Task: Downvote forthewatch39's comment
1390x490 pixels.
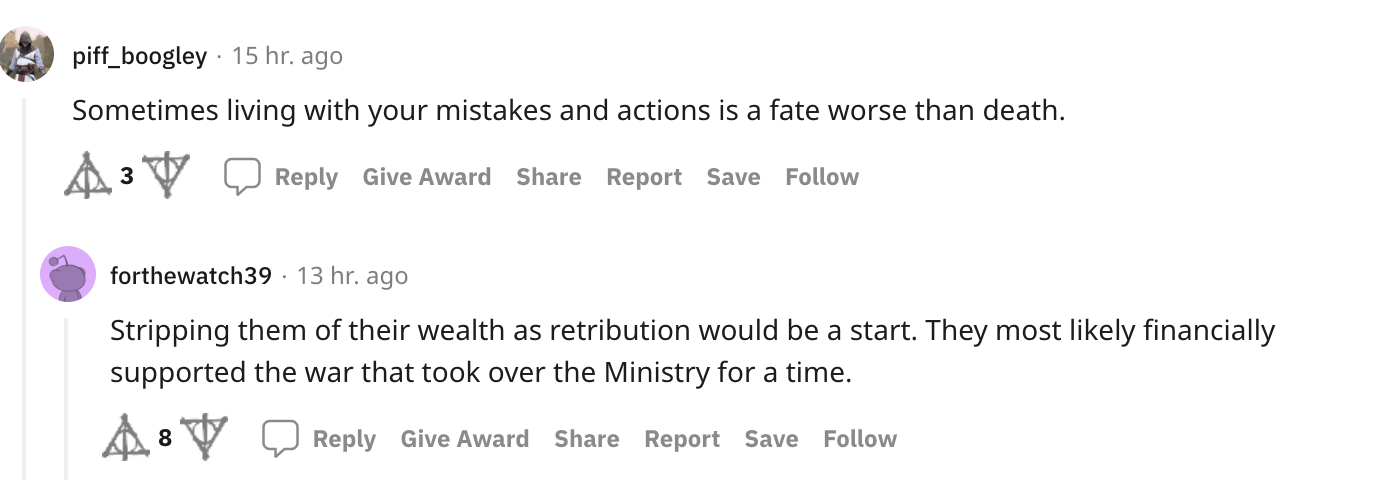Action: 203,436
